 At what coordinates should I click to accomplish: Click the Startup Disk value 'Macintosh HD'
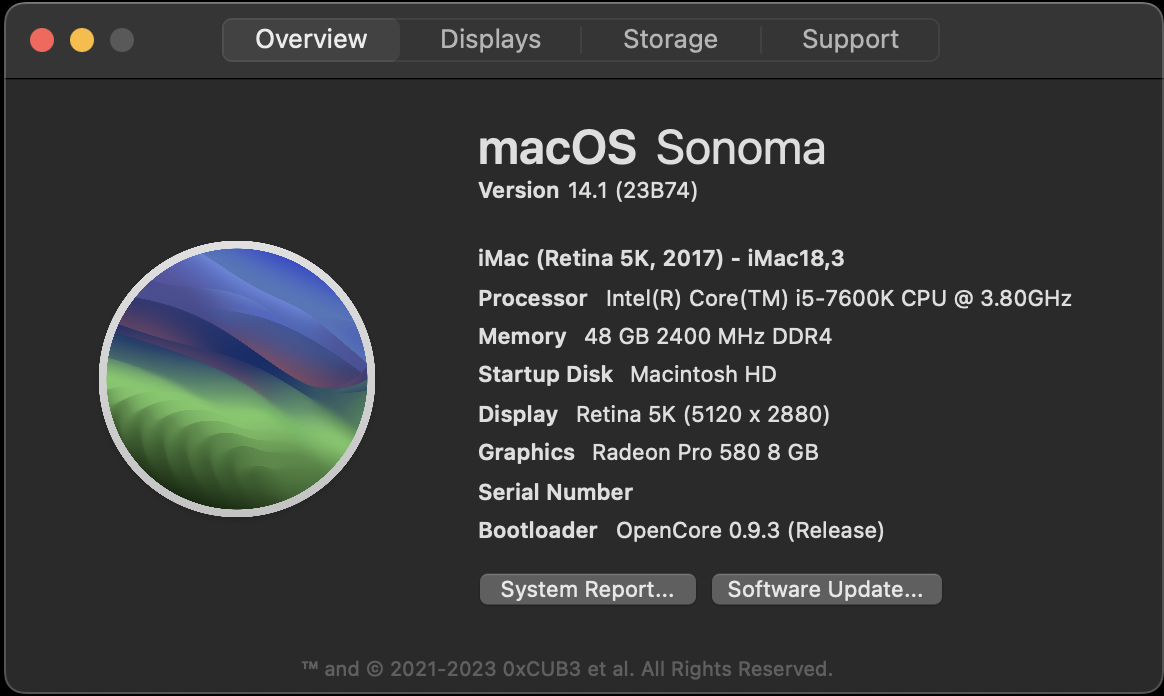tap(703, 375)
